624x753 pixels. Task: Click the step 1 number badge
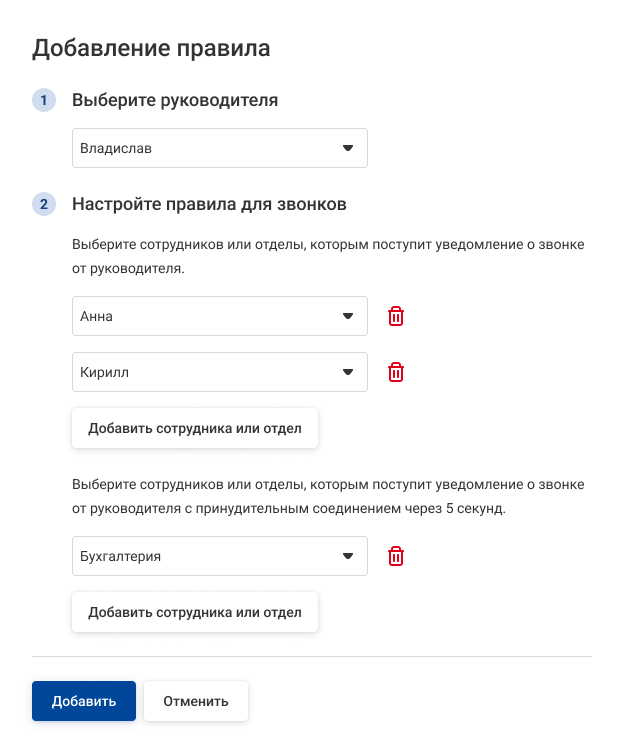44,100
